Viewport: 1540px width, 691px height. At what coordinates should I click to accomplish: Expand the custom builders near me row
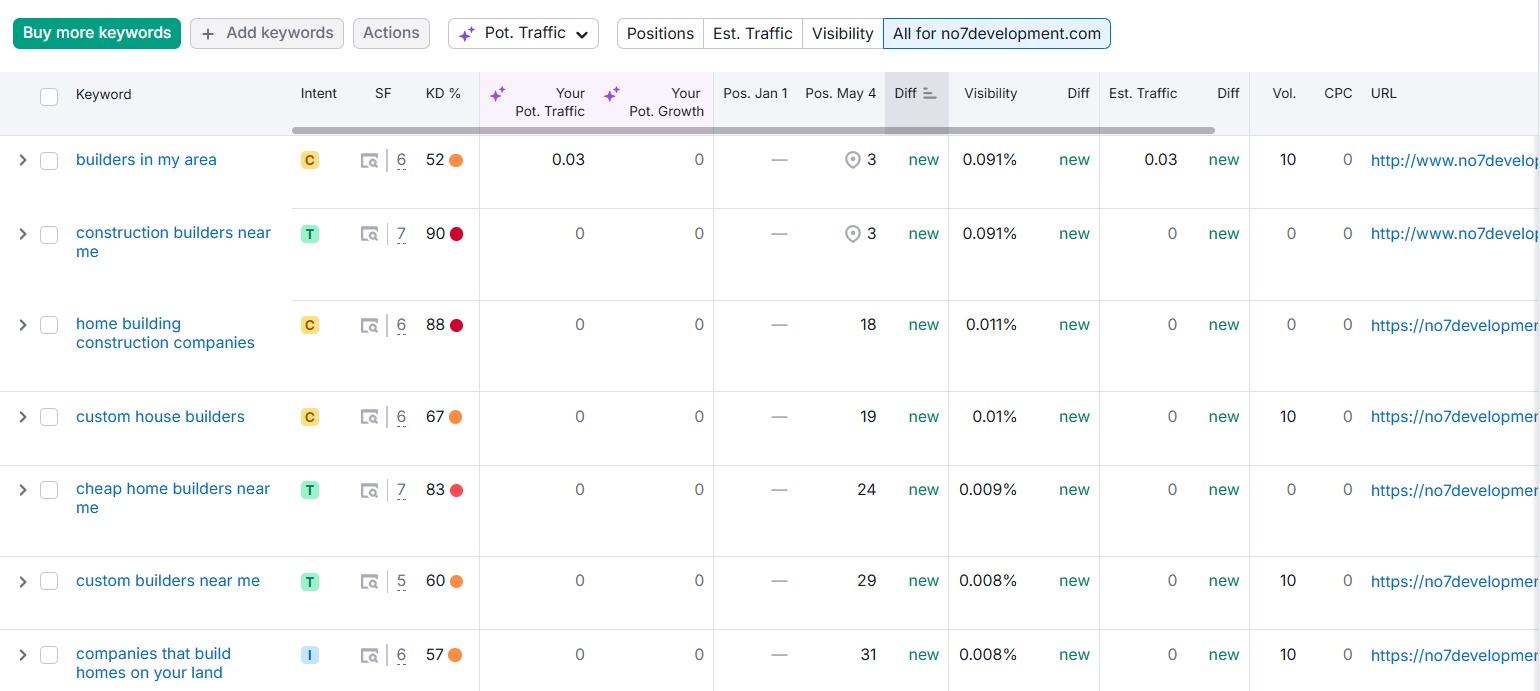click(23, 581)
